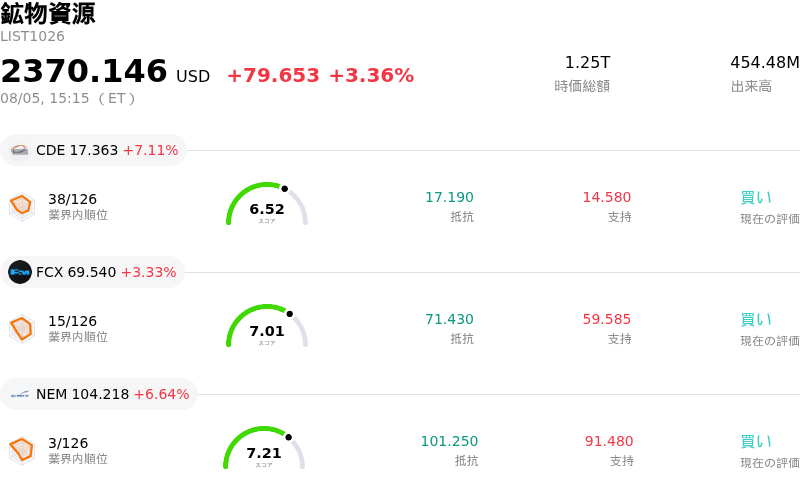The width and height of the screenshot is (800, 488).
Task: Click the NEM company logo icon
Action: click(x=20, y=394)
